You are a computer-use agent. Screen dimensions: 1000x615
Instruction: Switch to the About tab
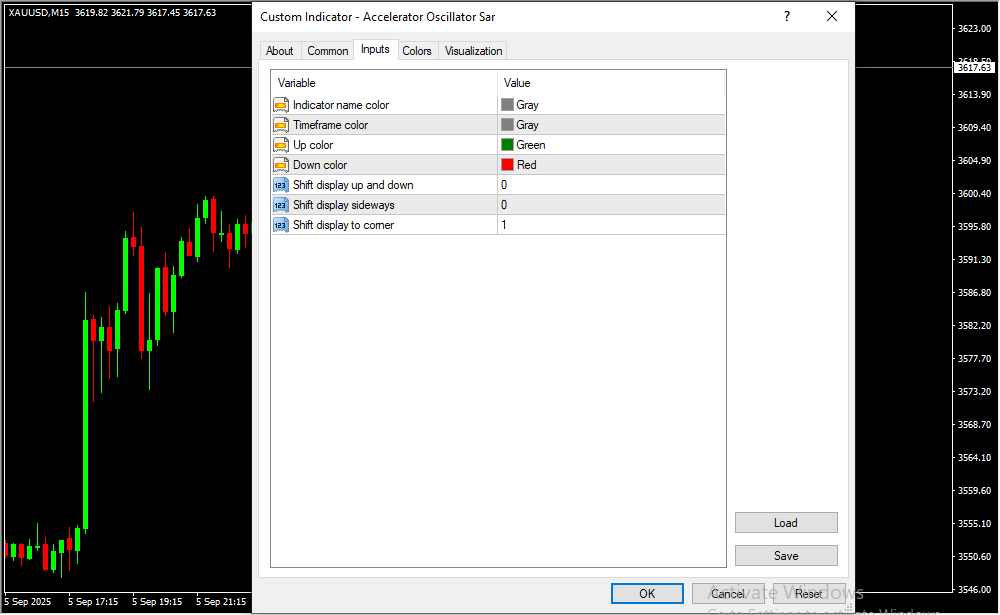click(280, 51)
